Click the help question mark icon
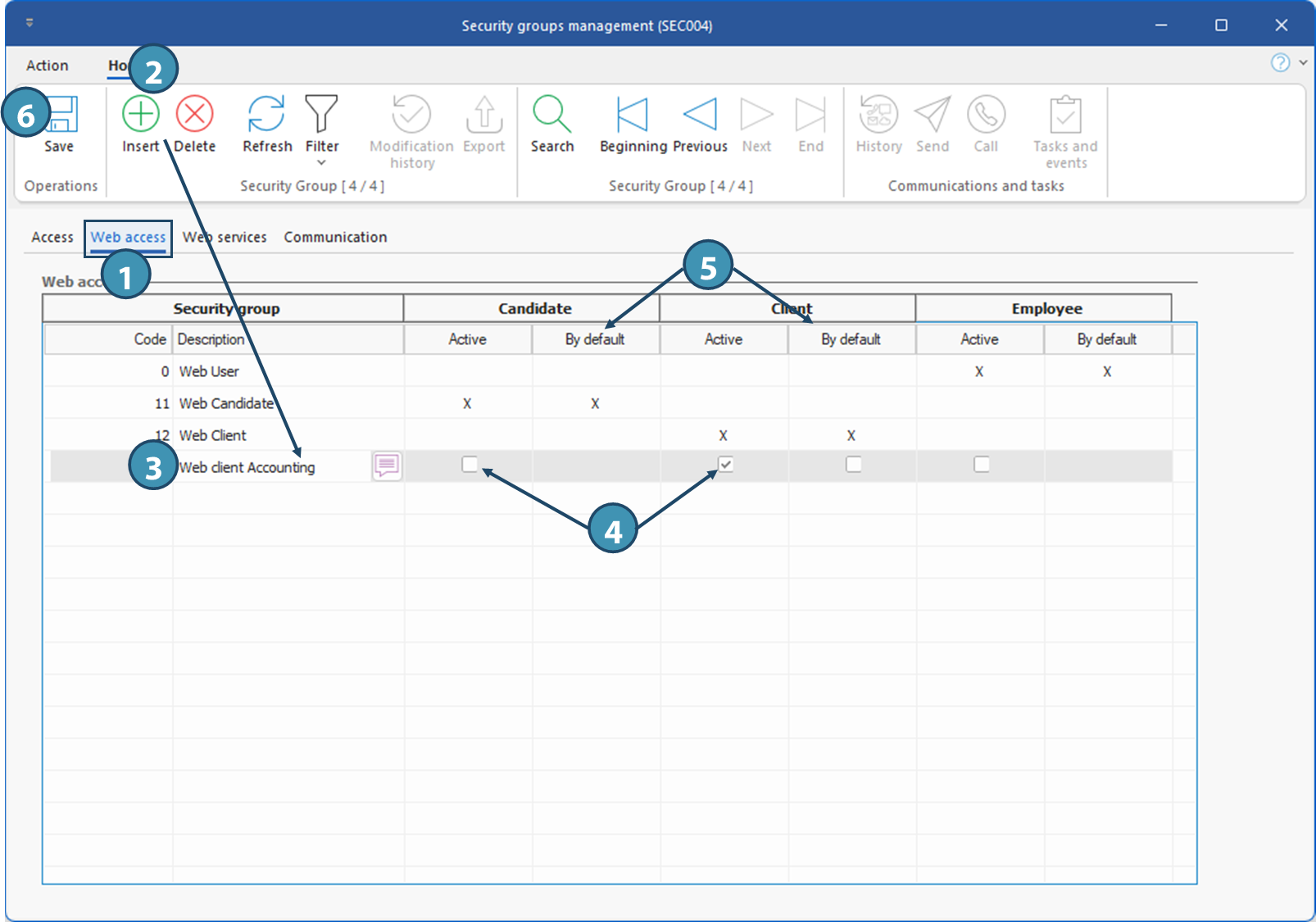 [x=1280, y=63]
